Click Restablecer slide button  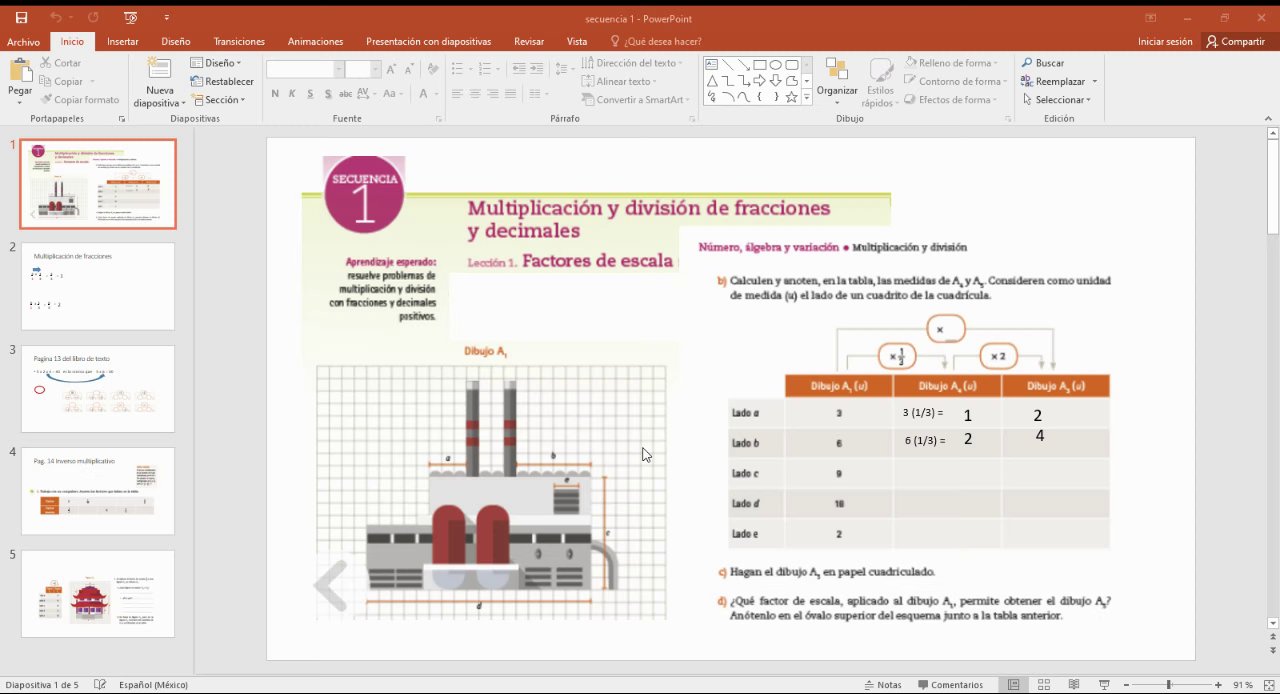(222, 81)
